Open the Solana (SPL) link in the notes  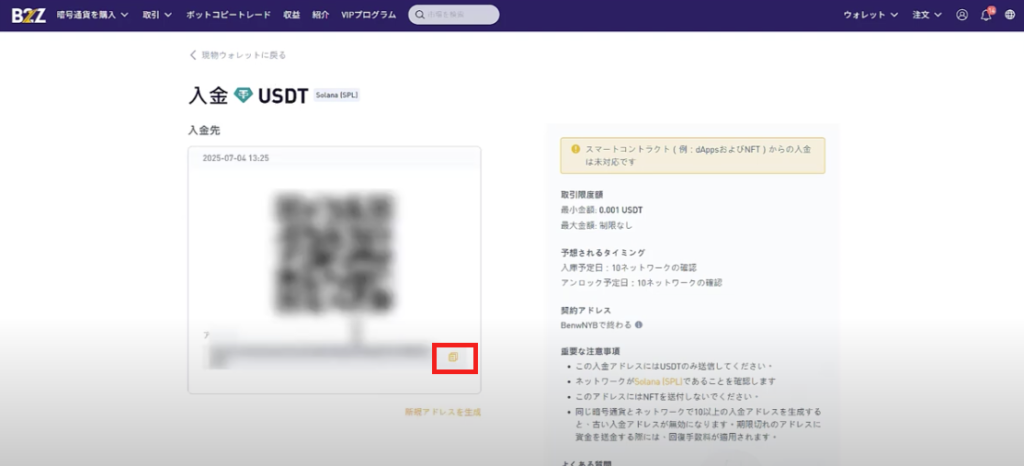click(x=656, y=381)
